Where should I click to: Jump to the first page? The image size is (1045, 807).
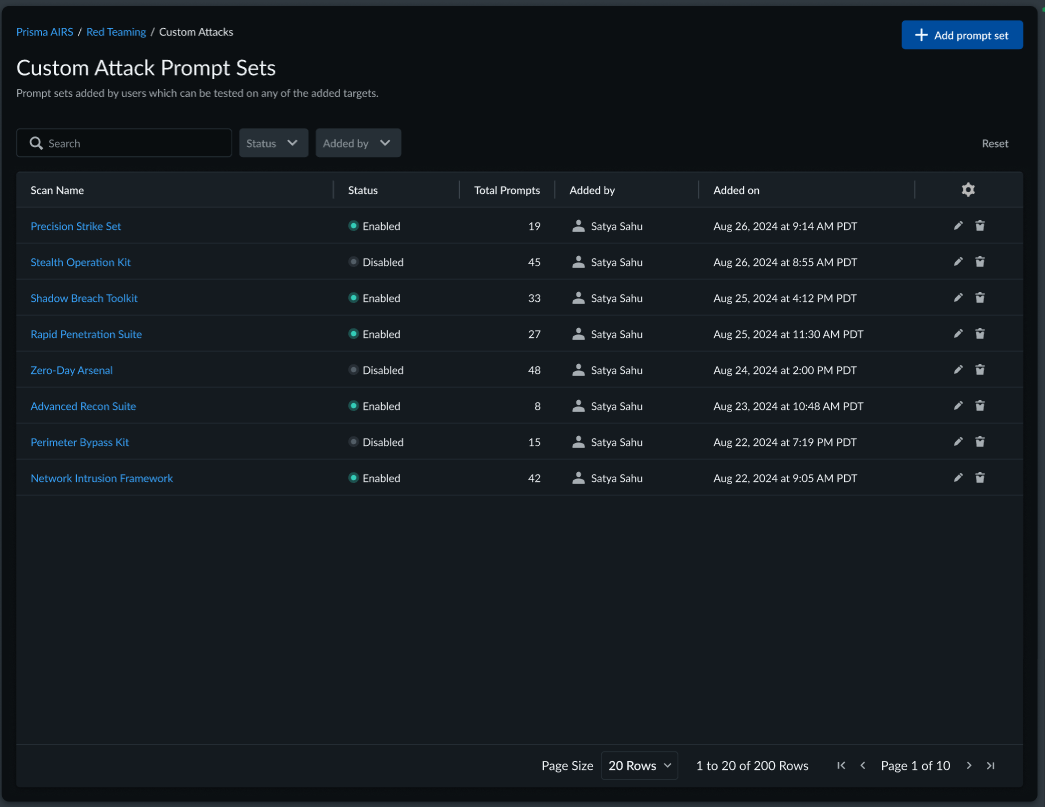click(841, 766)
